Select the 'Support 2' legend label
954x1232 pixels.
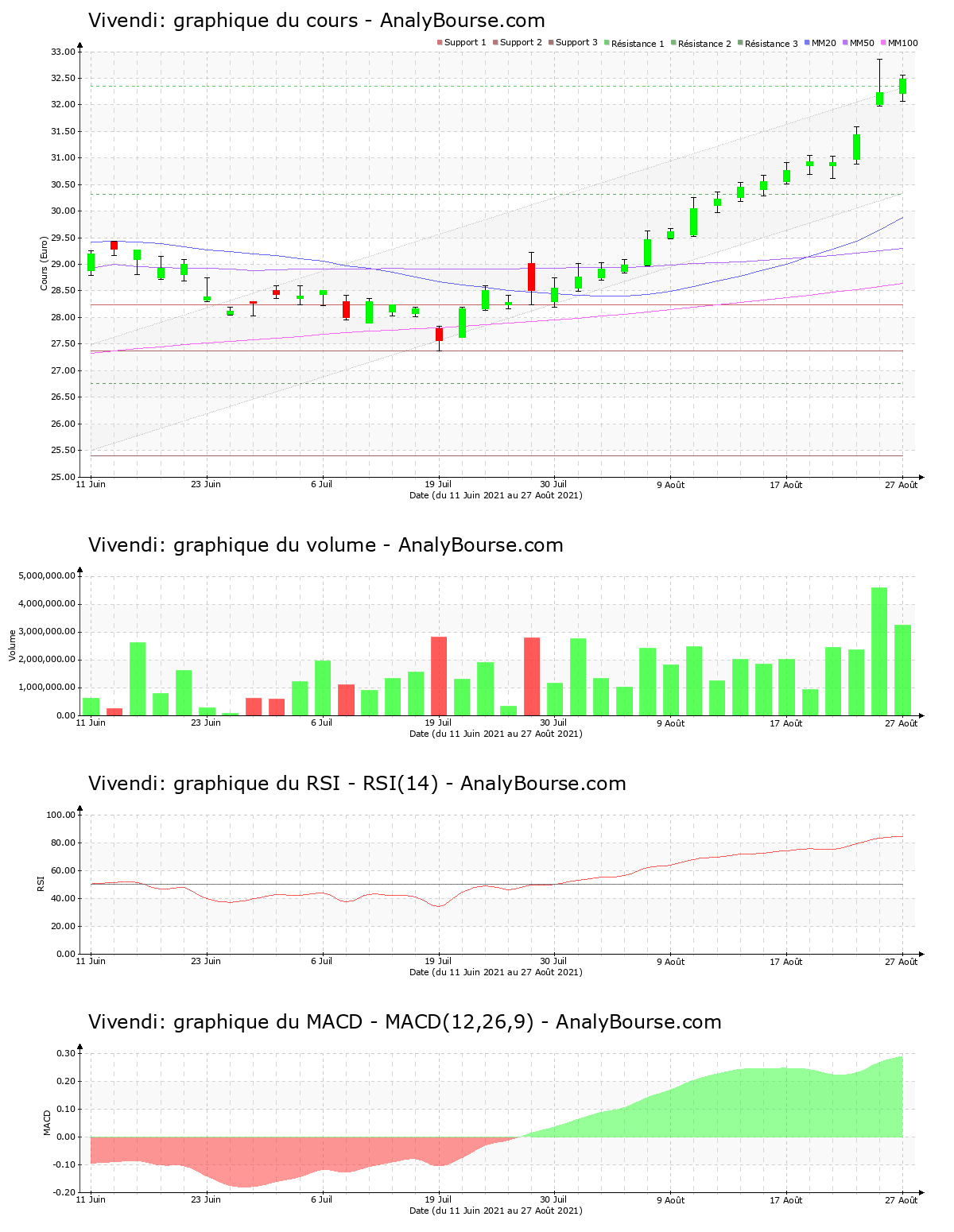pyautogui.click(x=521, y=42)
